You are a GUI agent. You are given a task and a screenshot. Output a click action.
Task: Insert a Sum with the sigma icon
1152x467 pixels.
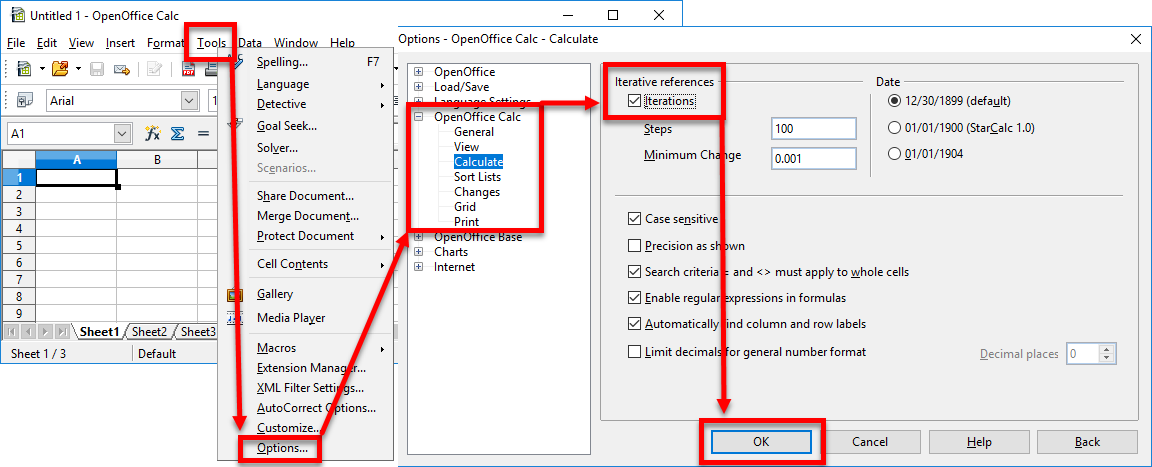177,134
